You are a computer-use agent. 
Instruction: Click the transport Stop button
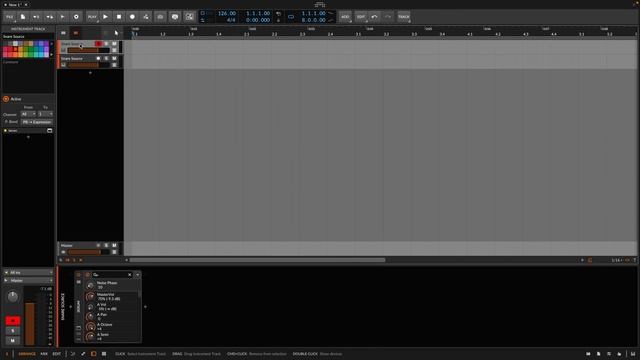coord(119,17)
